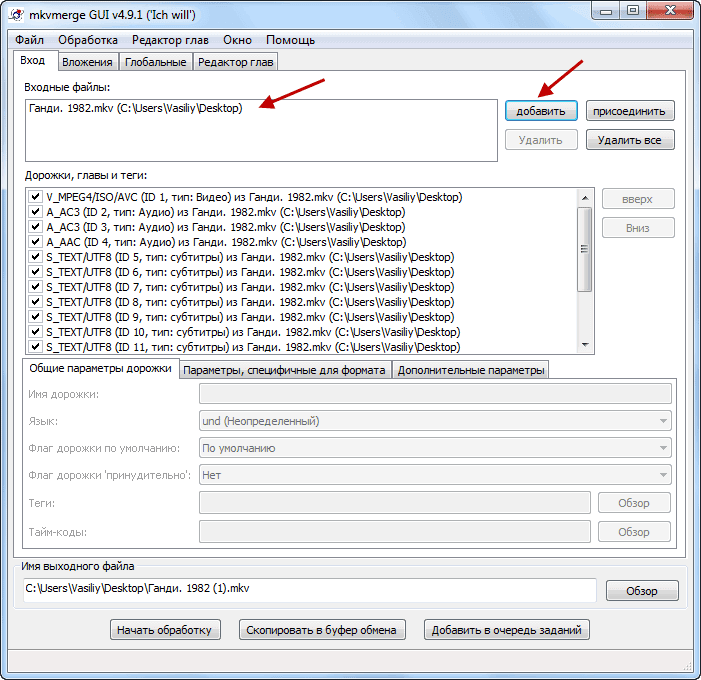Image resolution: width=701 pixels, height=680 pixels.
Task: Open the Окно menu
Action: coord(237,40)
